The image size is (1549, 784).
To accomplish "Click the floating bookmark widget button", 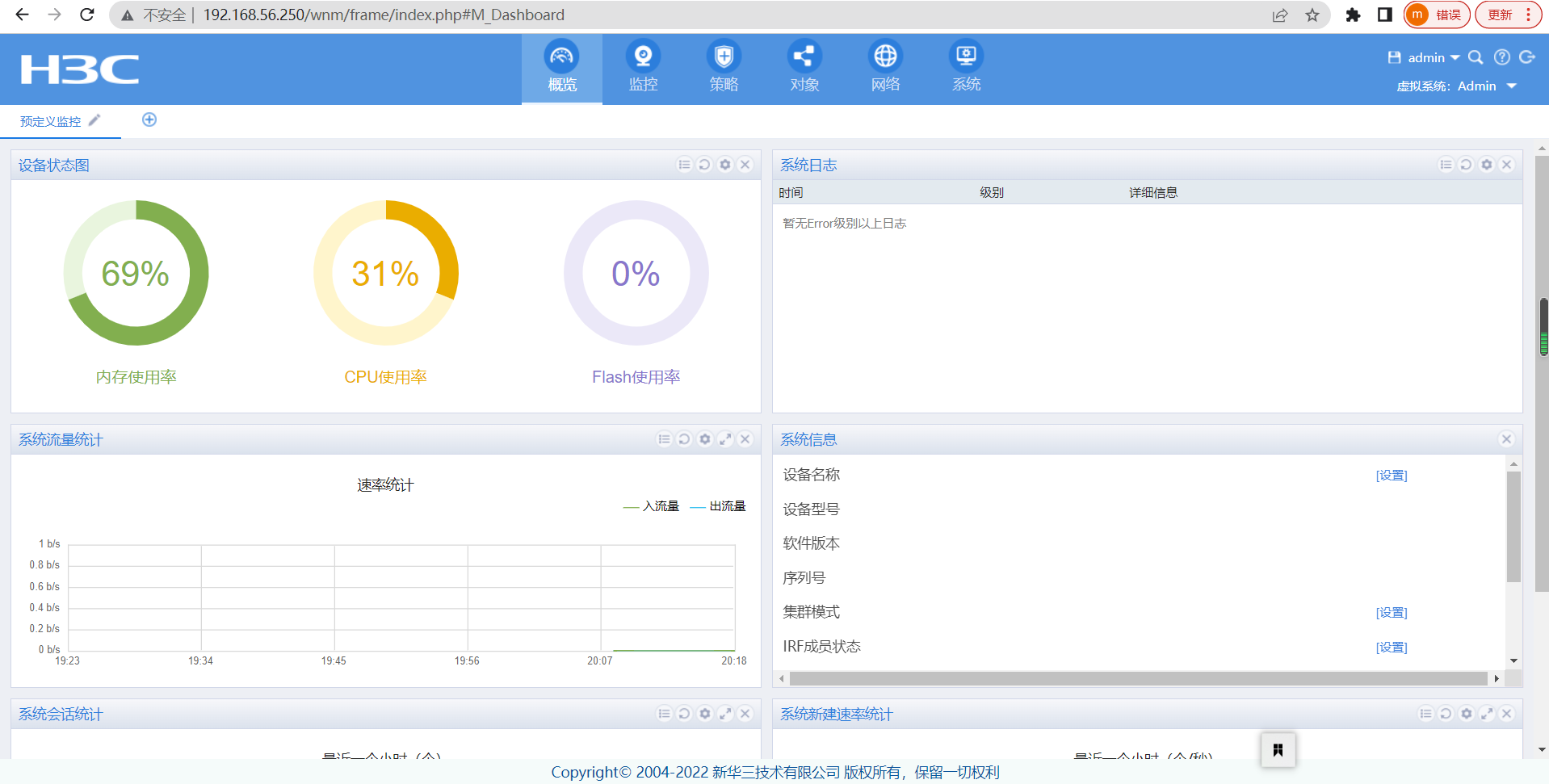I will coord(1278,750).
